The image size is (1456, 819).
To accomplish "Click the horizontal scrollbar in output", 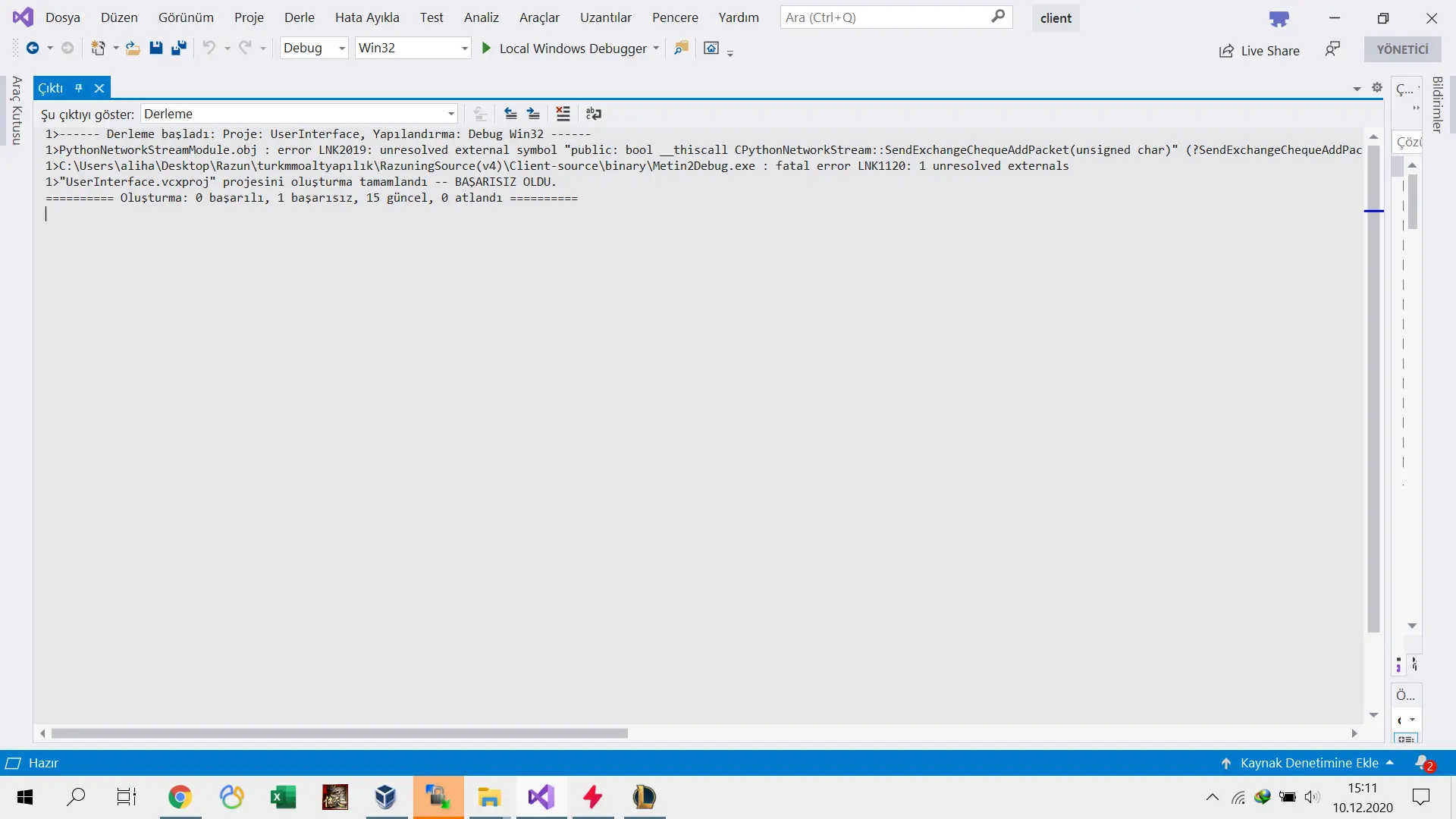I will point(339,733).
